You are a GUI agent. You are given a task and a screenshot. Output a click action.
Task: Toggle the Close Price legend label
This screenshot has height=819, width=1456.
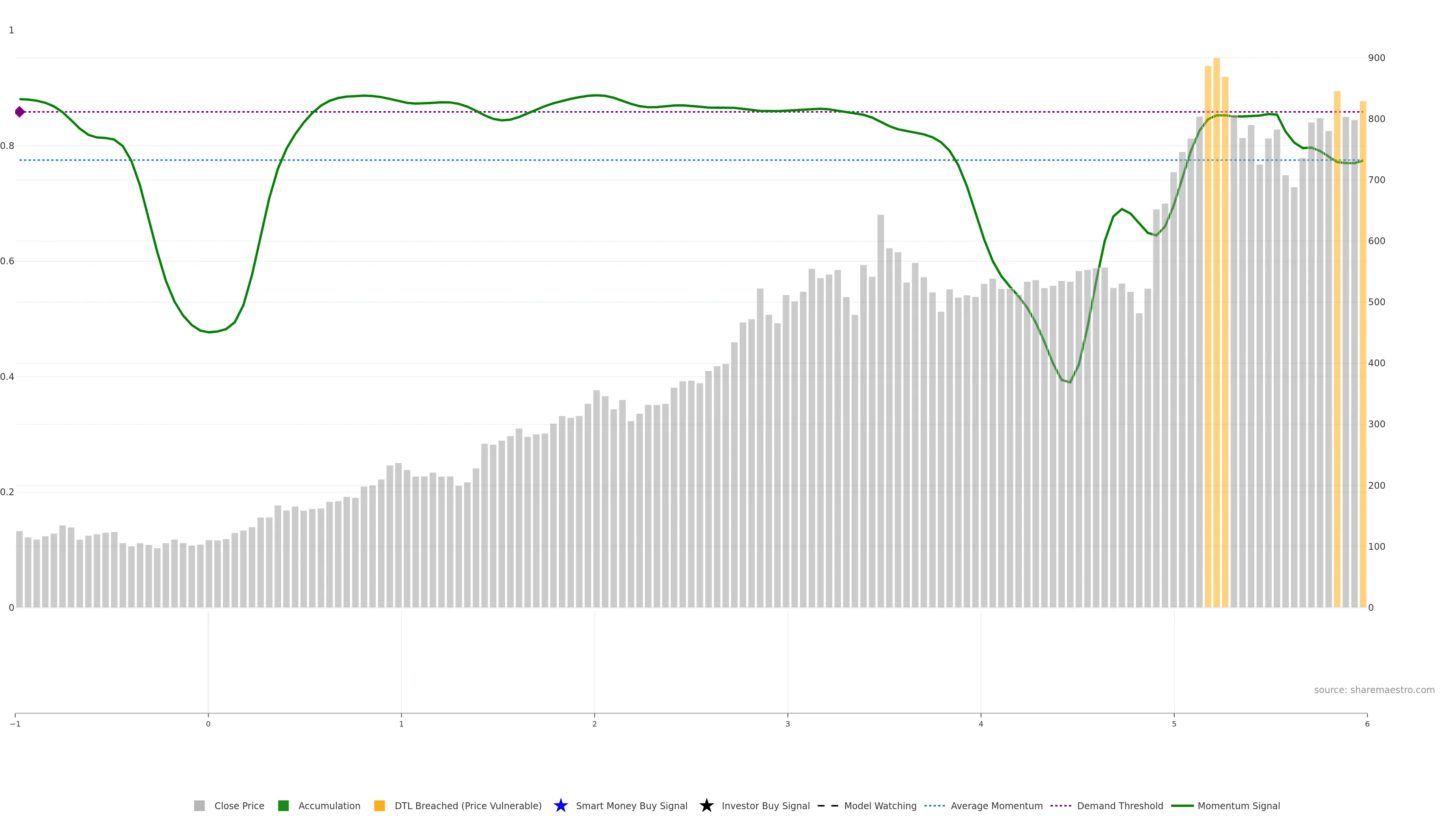(x=239, y=805)
